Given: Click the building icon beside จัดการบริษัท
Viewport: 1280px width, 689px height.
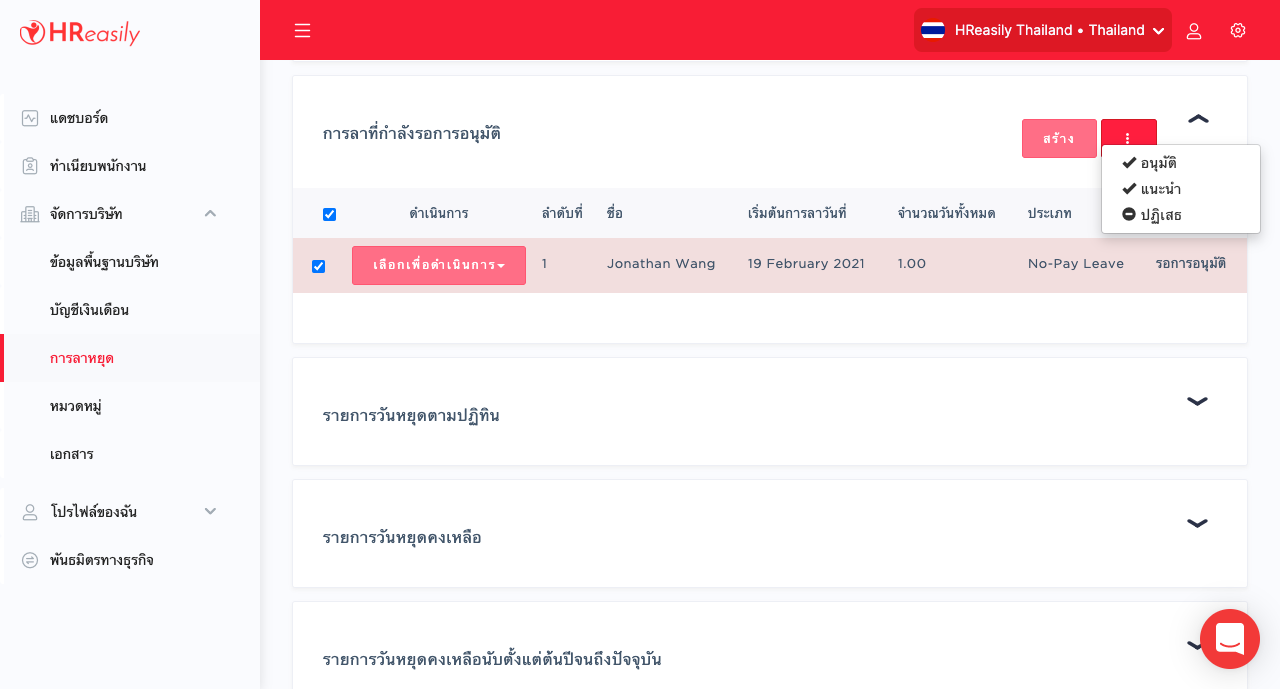Looking at the screenshot, I should (30, 214).
